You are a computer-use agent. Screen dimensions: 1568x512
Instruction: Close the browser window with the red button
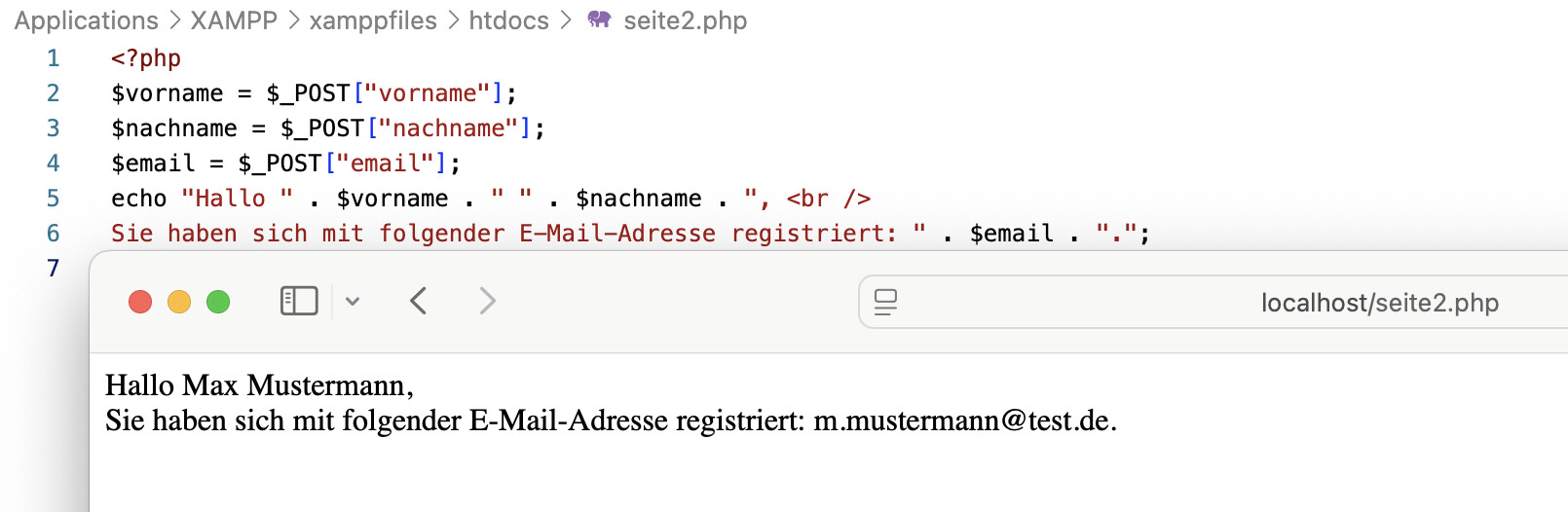pos(140,302)
